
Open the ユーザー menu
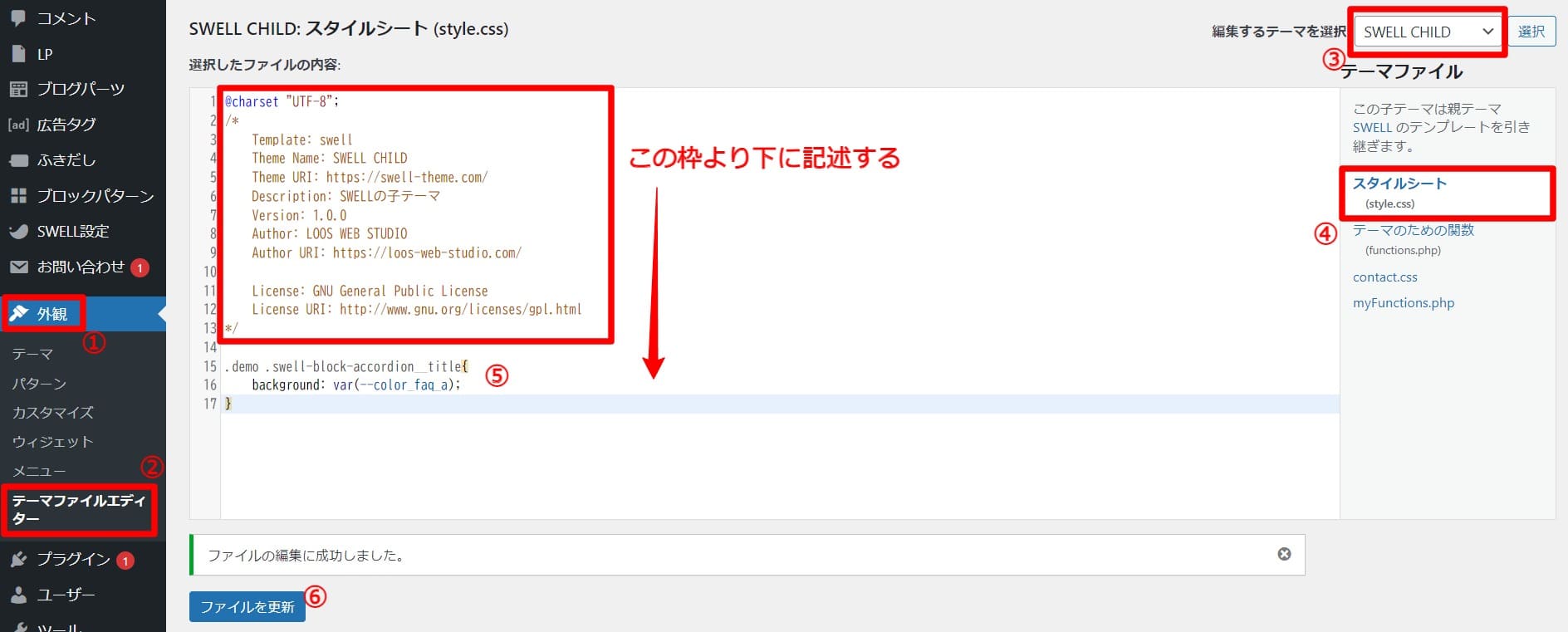(66, 595)
